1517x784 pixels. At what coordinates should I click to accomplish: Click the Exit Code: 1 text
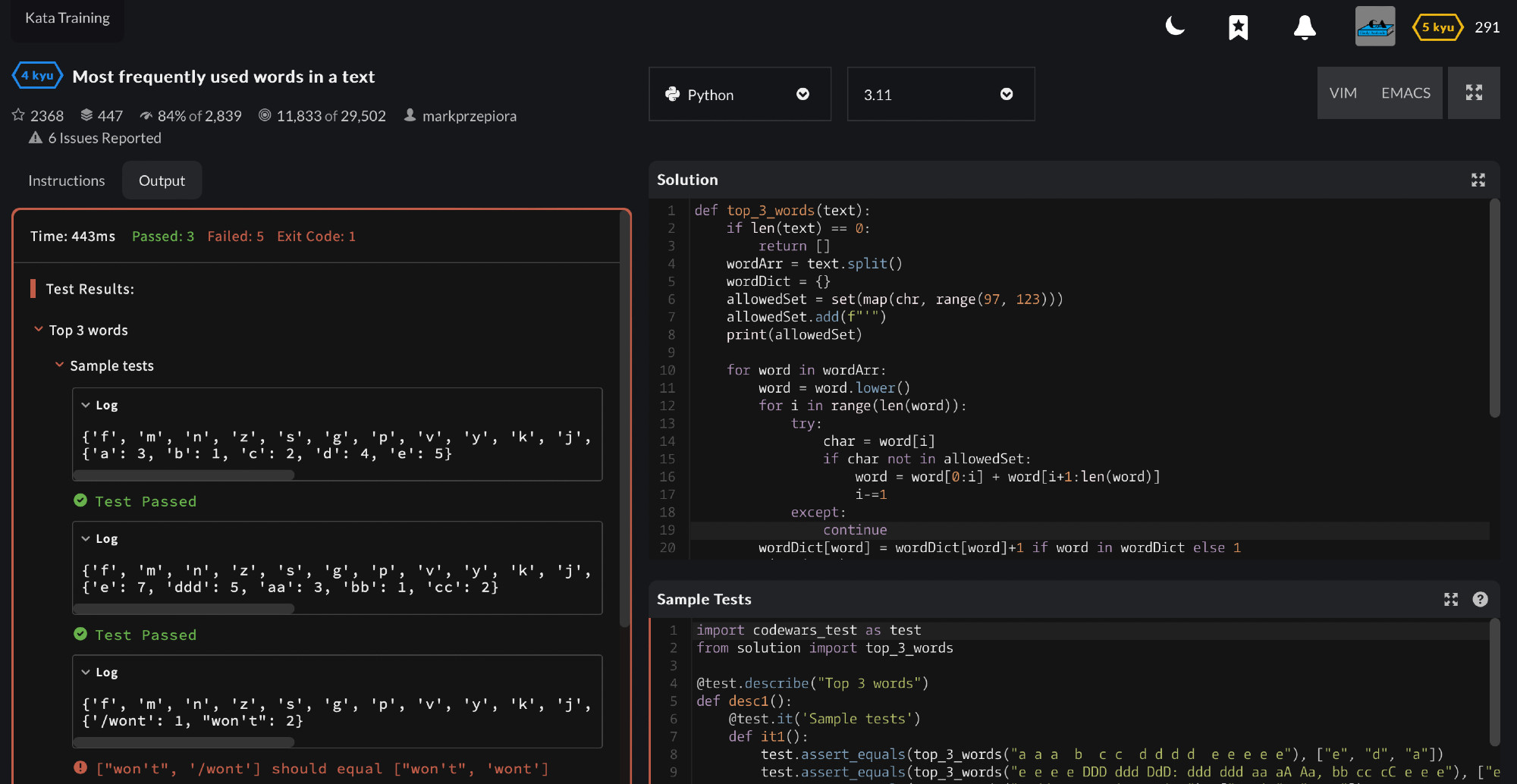pos(316,236)
